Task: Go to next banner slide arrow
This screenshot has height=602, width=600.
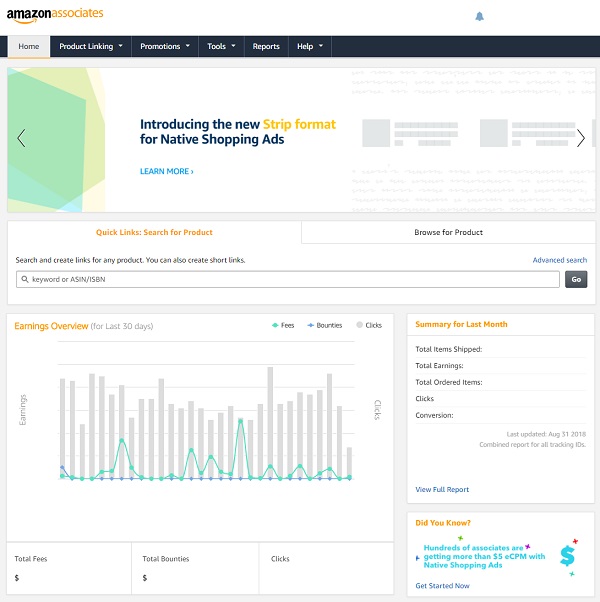Action: pos(580,138)
